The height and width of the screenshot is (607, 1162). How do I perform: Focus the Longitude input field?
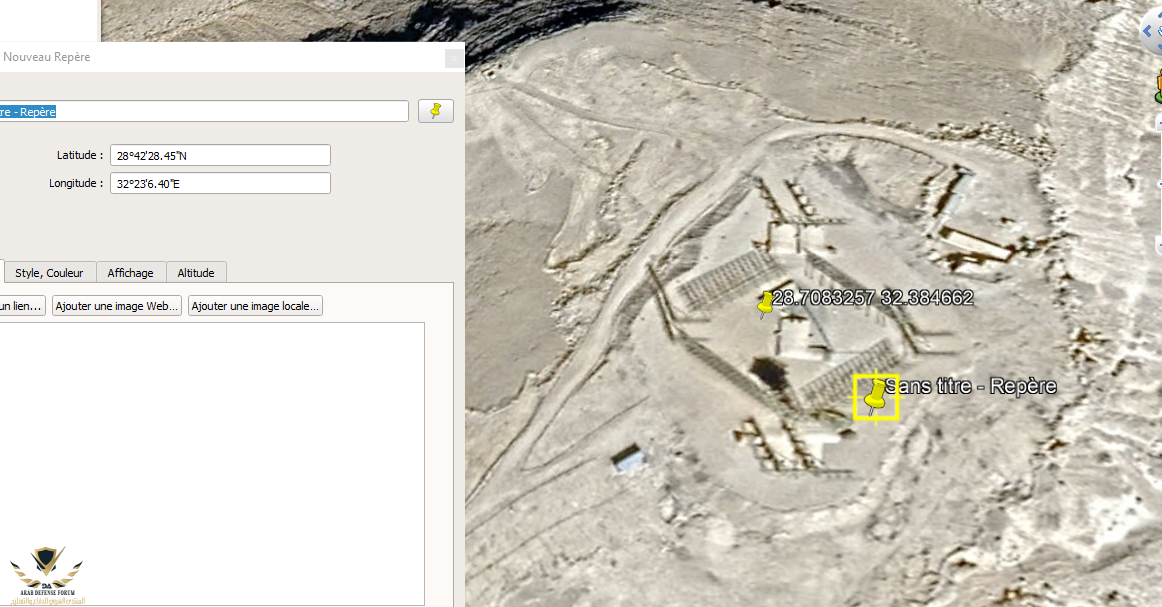(220, 183)
